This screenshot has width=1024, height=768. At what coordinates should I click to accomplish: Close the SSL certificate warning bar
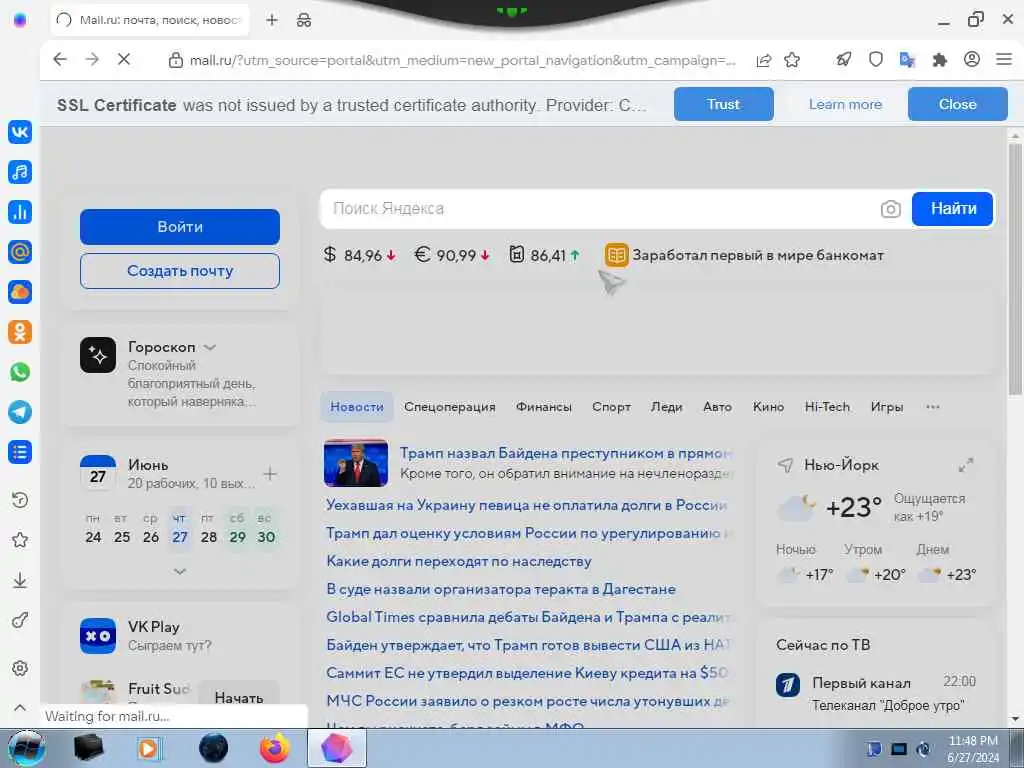point(957,104)
